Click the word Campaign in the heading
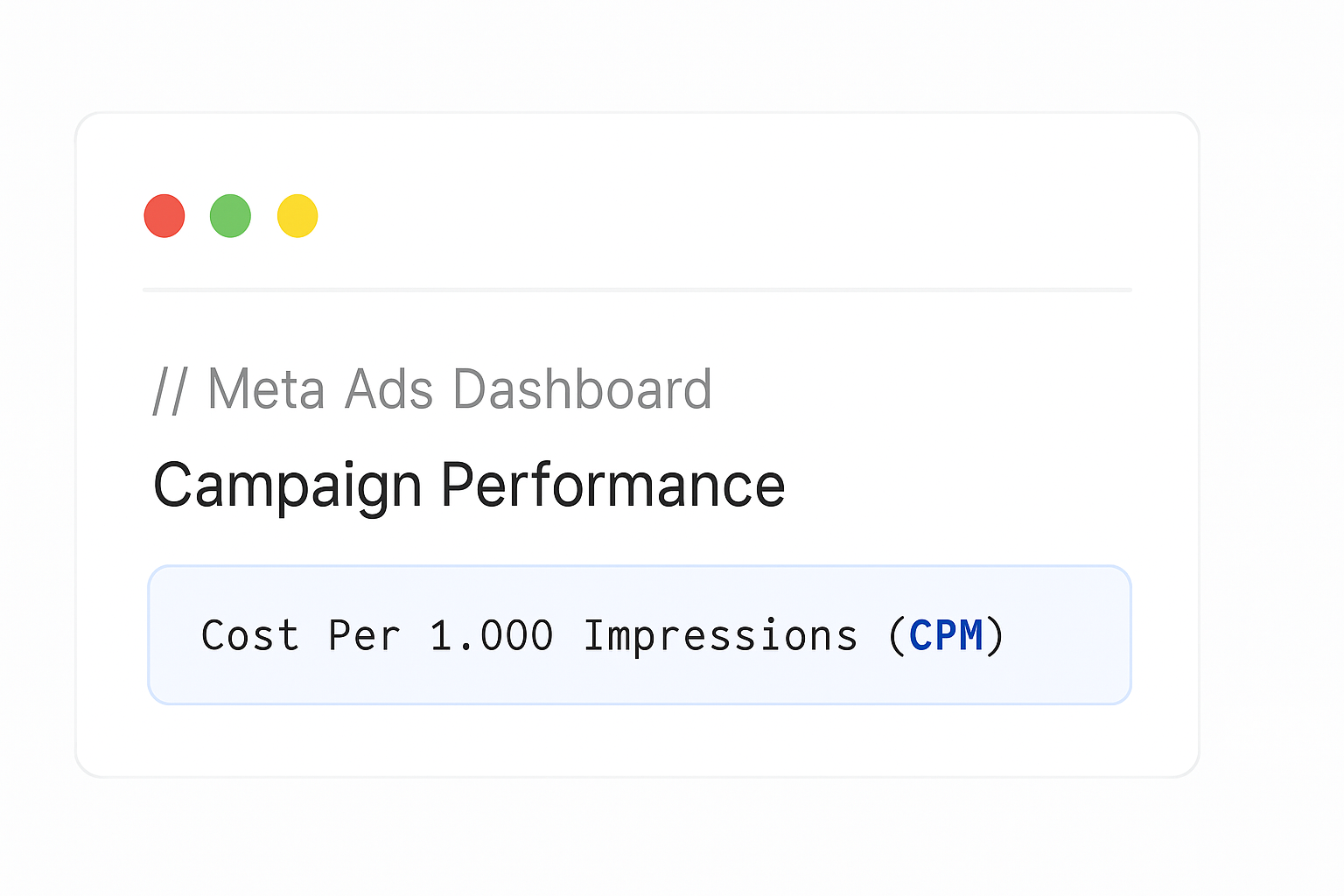 tap(287, 486)
